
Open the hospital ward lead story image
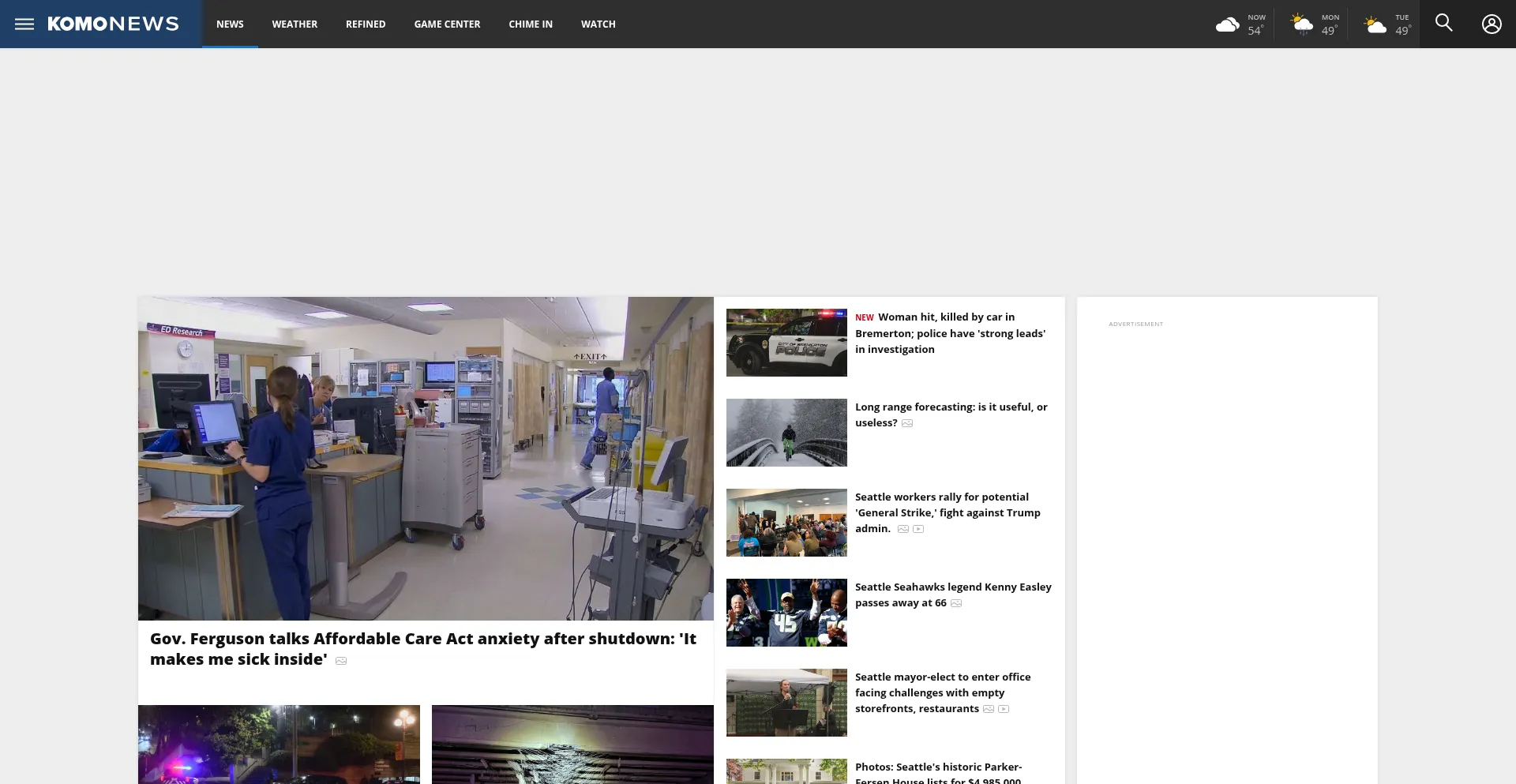tap(426, 458)
